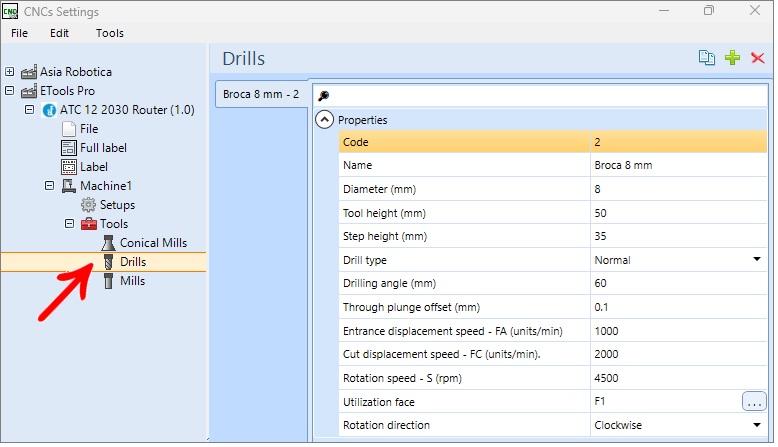Click the Code value field showing 2
The image size is (778, 447).
click(678, 142)
